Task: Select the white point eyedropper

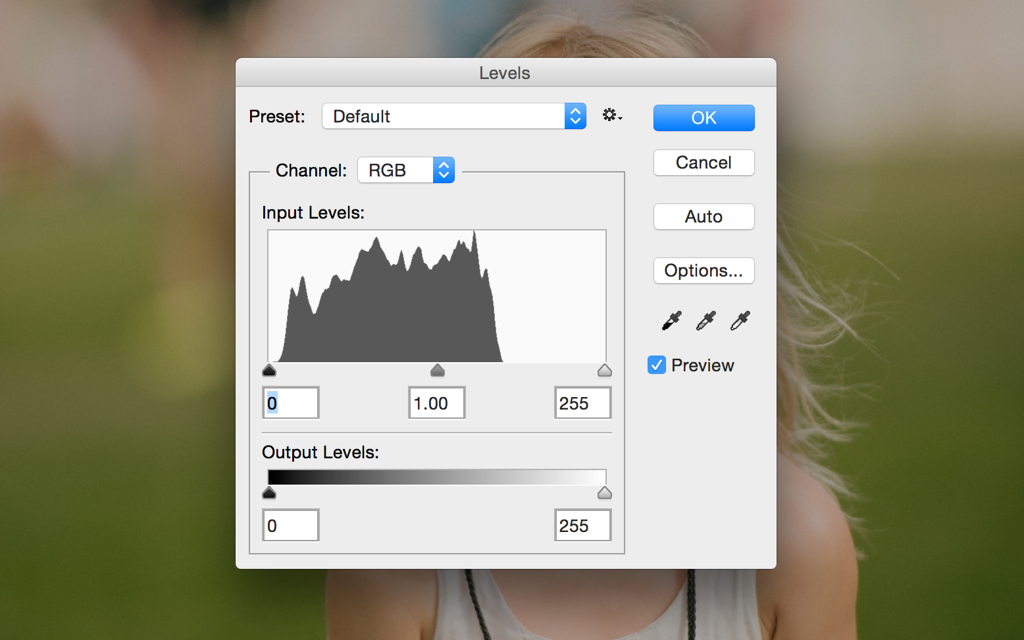Action: (x=740, y=320)
